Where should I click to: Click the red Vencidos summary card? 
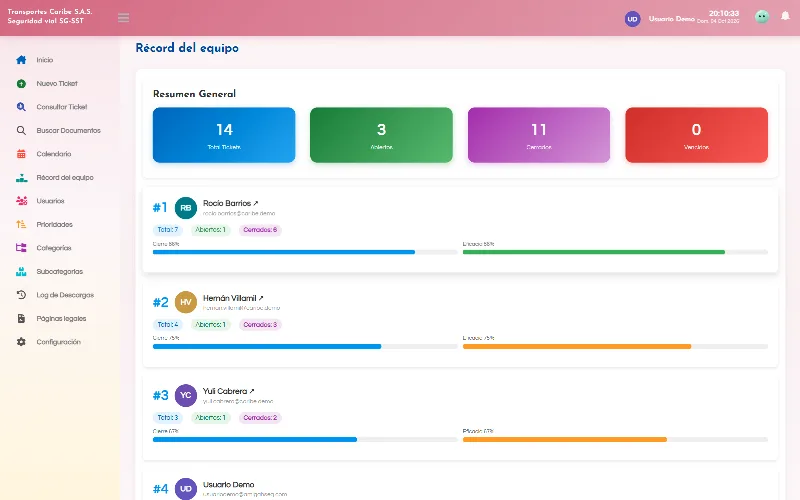[696, 135]
